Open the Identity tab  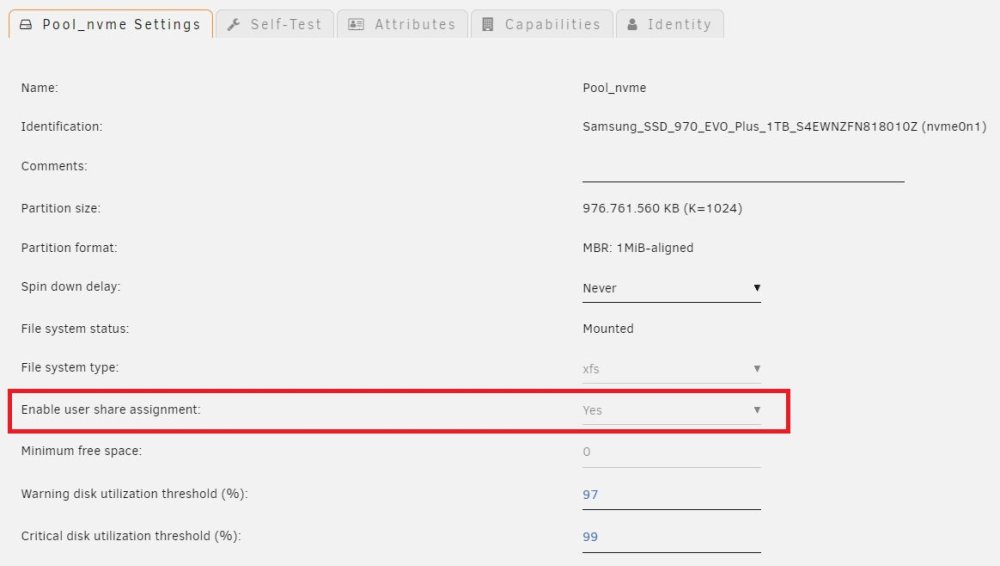coord(670,24)
